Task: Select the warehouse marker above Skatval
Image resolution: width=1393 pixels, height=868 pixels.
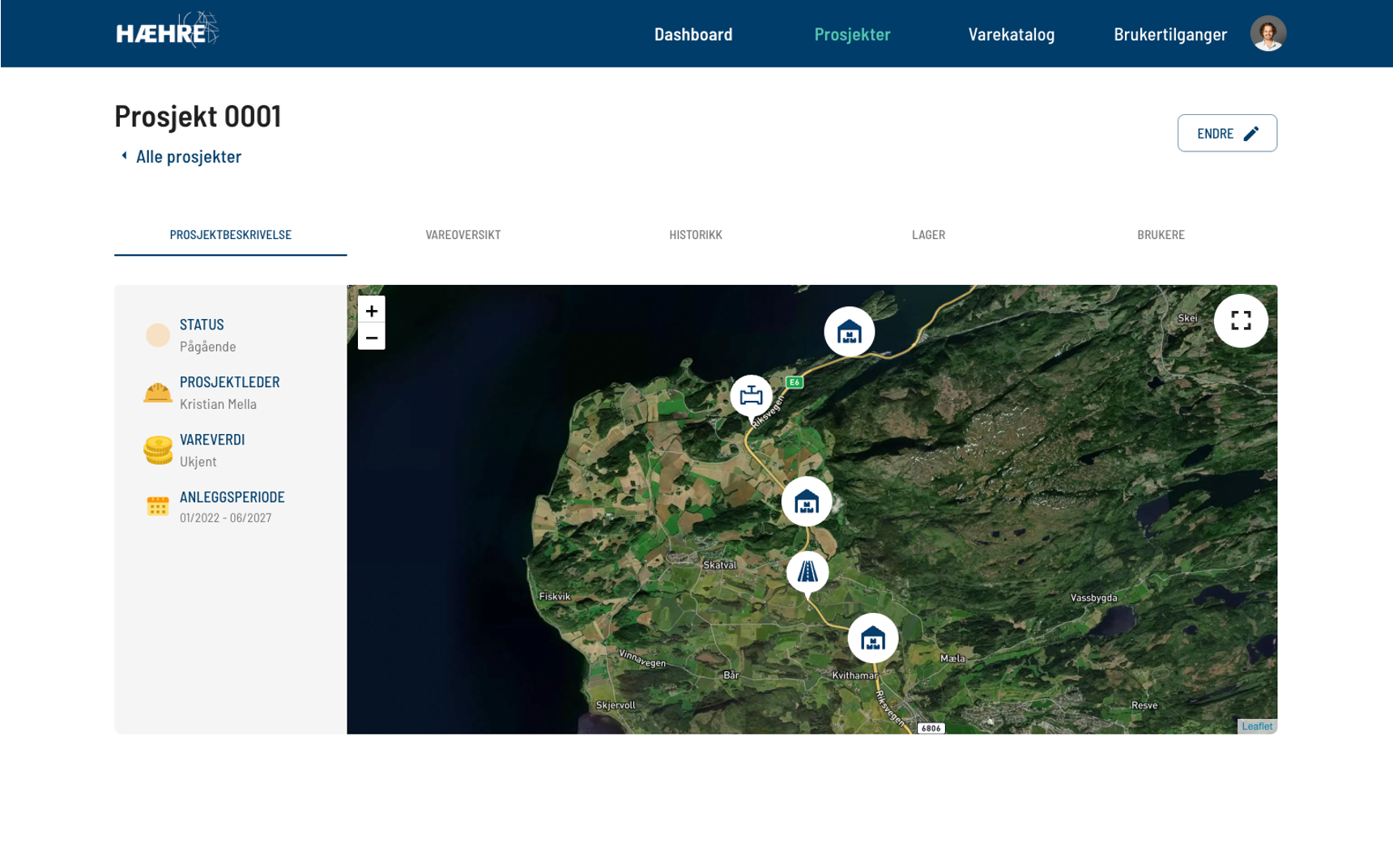Action: pos(807,502)
